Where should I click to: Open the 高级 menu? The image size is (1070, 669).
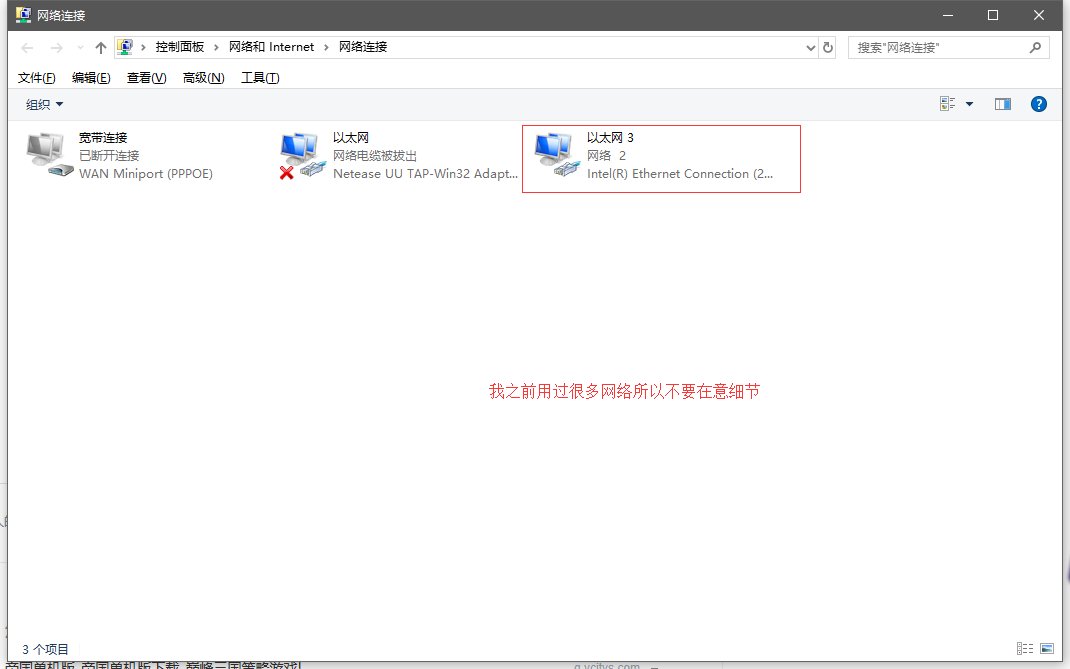(202, 77)
